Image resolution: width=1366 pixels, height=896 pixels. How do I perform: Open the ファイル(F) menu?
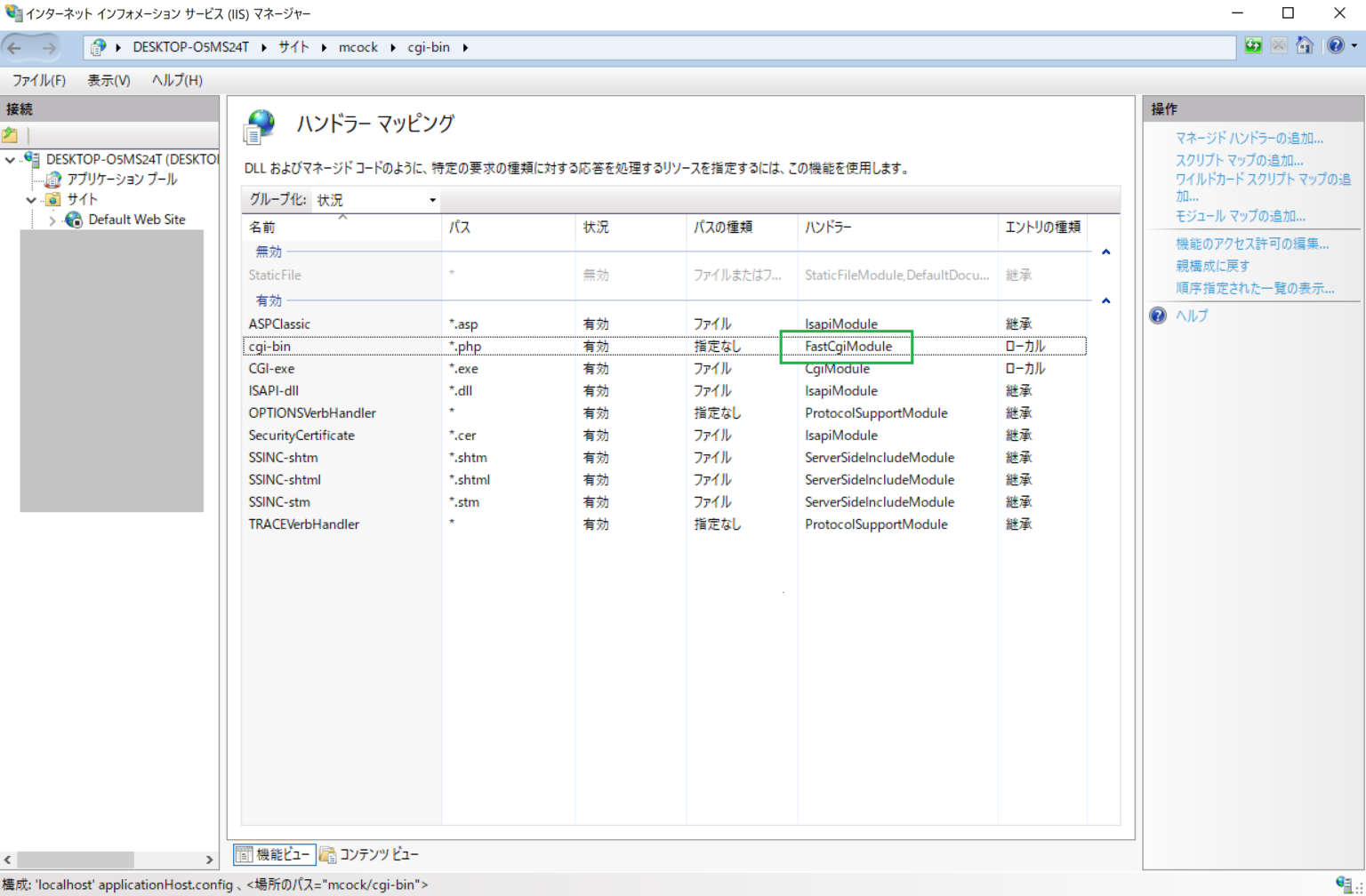click(x=39, y=80)
